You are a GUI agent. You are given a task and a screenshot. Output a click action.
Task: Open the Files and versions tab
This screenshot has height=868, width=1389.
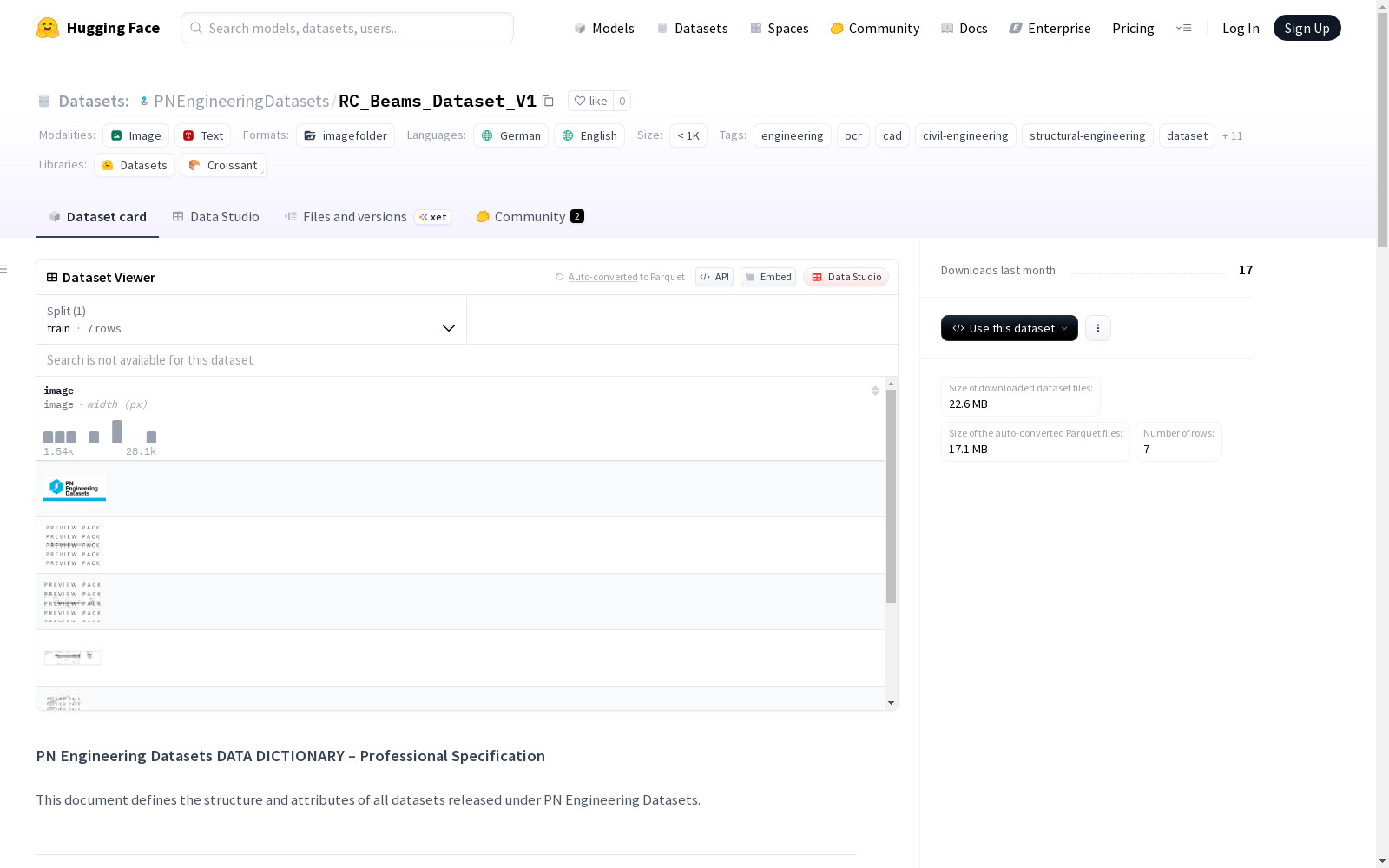tap(367, 217)
